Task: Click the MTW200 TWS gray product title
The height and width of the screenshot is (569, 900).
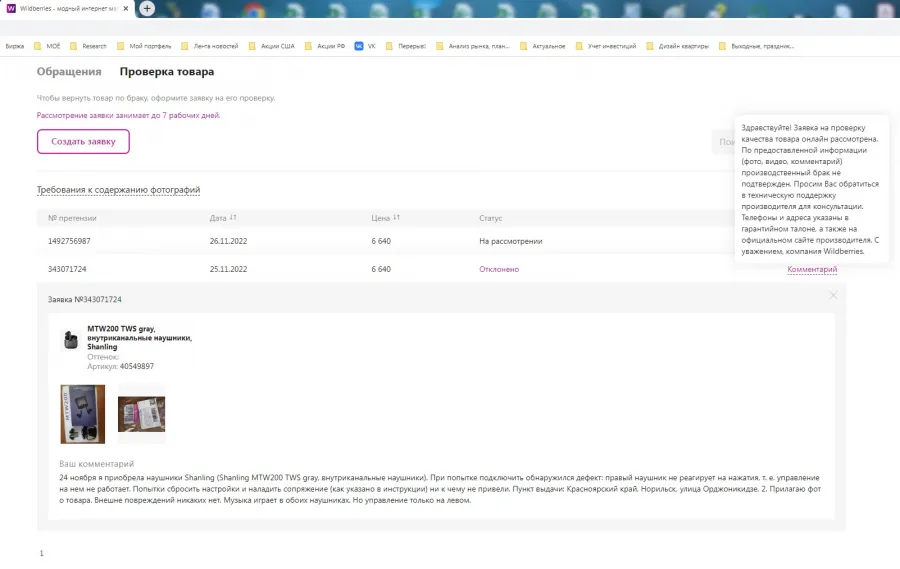Action: coord(139,338)
